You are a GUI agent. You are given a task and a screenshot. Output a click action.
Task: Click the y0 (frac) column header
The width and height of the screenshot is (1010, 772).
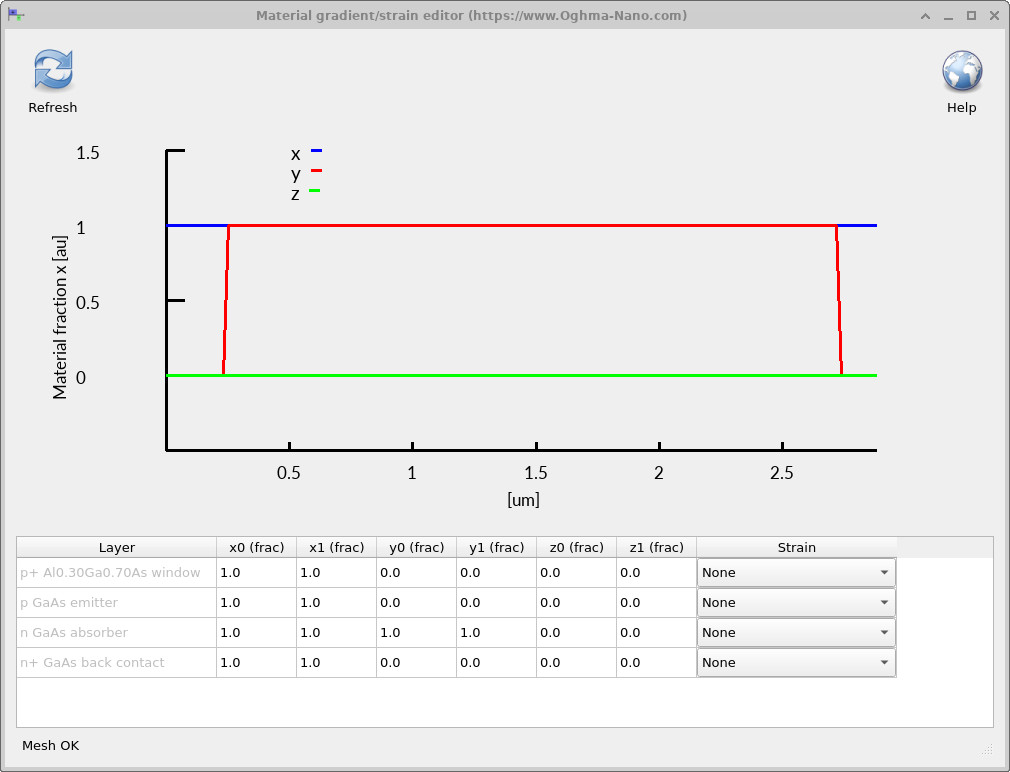416,547
